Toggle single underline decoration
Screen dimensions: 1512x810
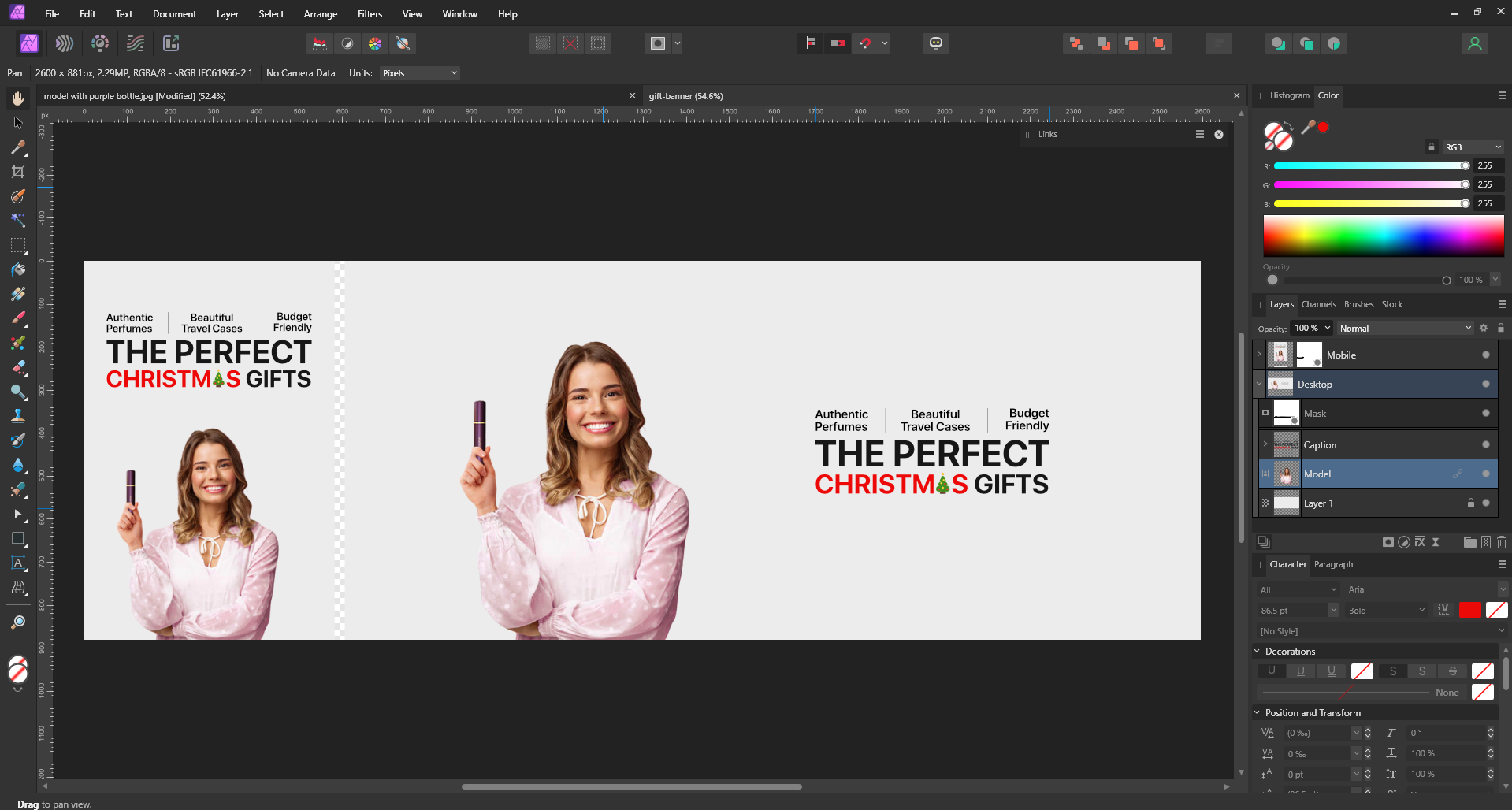(1301, 671)
